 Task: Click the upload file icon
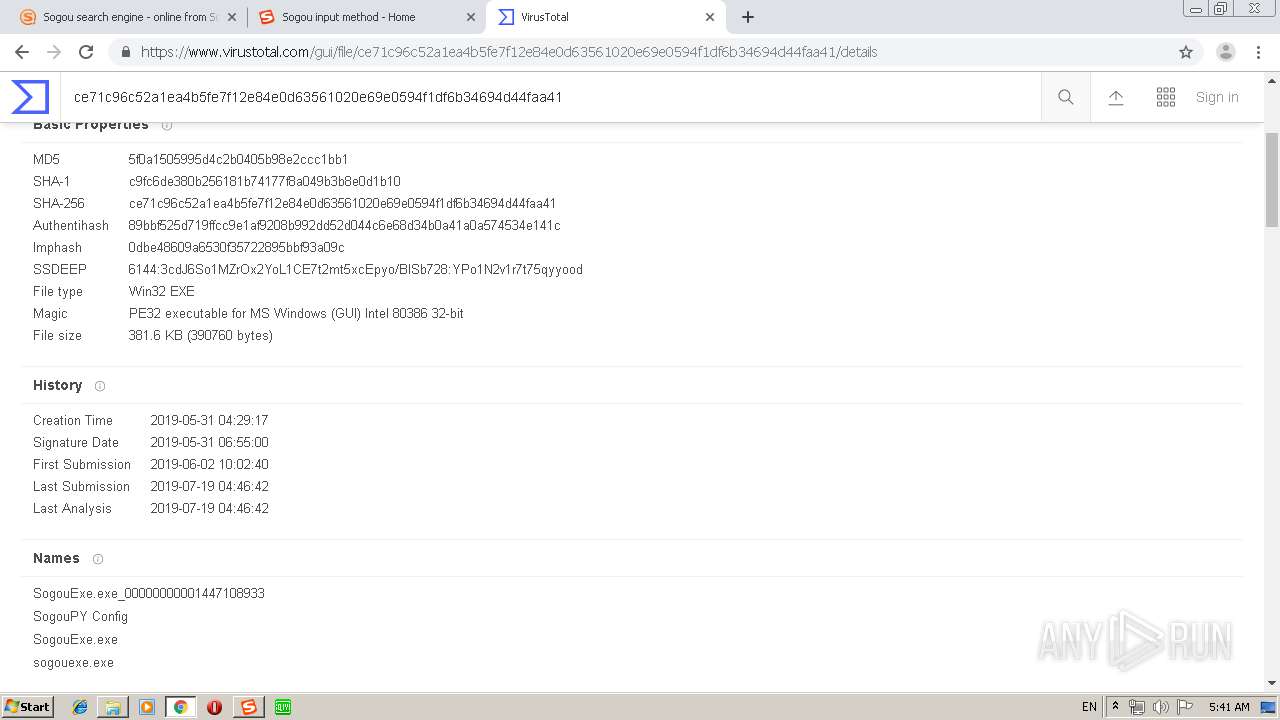[1116, 97]
